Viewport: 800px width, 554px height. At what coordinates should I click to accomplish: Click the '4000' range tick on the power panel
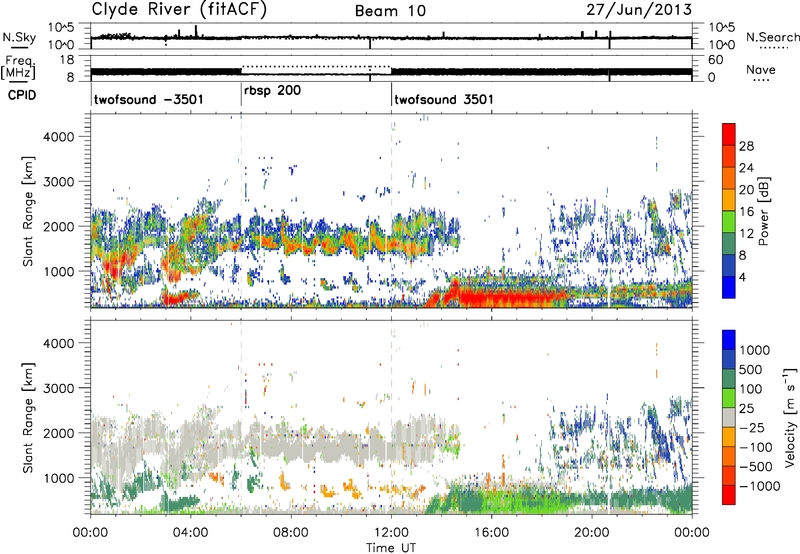pos(59,137)
